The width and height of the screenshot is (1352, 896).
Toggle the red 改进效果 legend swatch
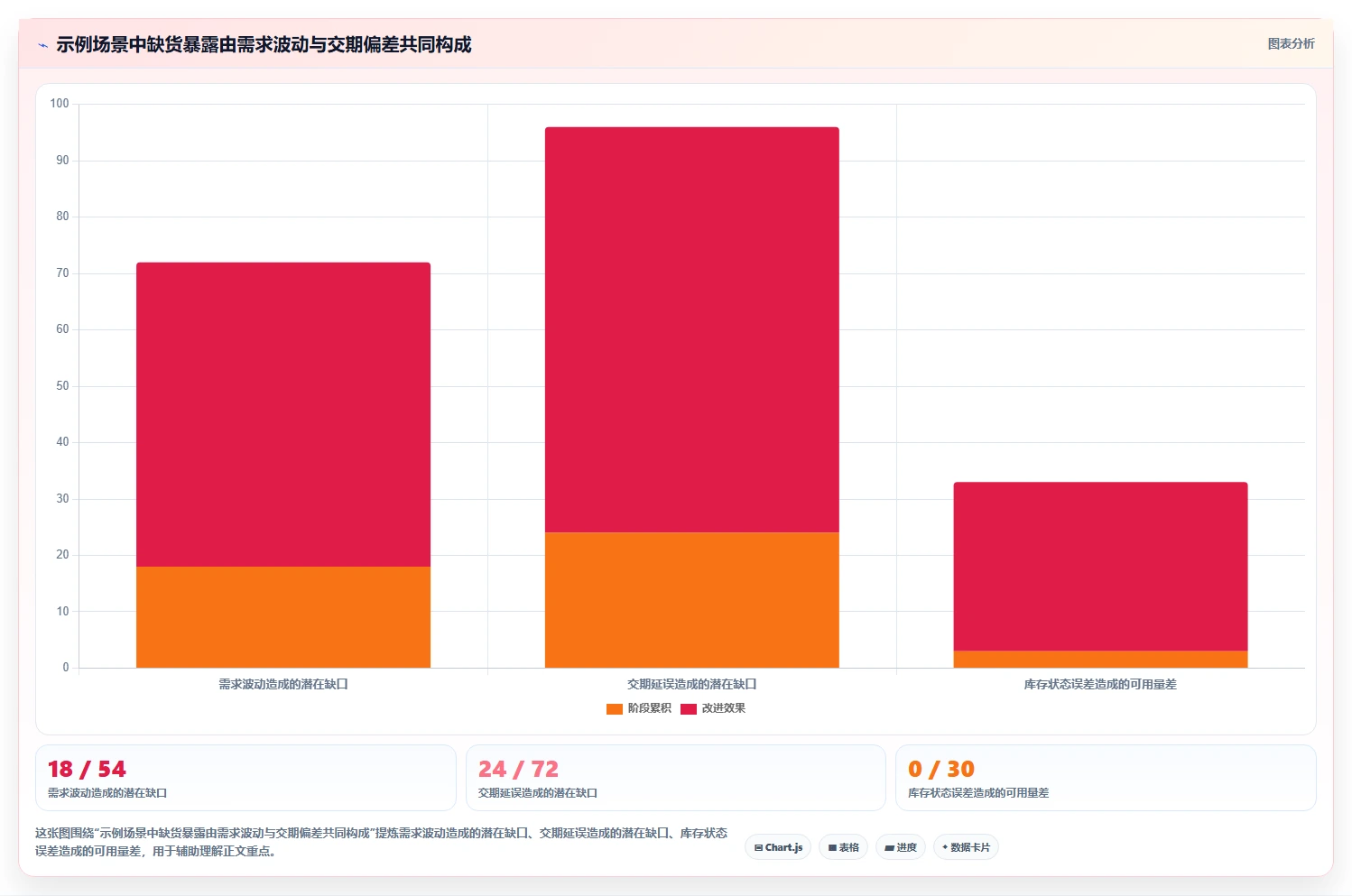[x=689, y=709]
